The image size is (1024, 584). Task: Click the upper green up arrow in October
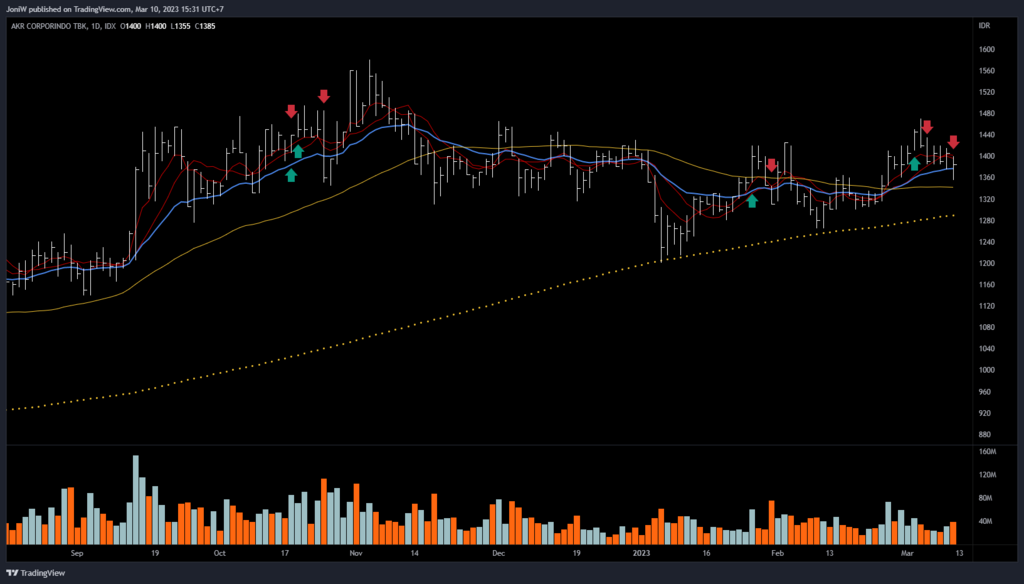[298, 151]
